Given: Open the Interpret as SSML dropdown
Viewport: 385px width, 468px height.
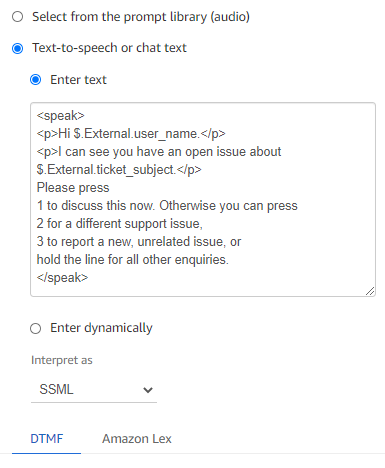Looking at the screenshot, I should point(94,389).
